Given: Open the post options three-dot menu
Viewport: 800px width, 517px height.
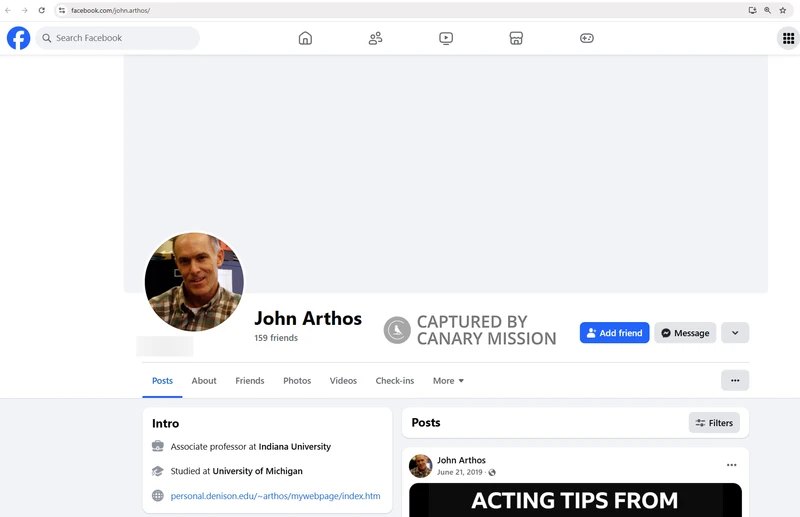Looking at the screenshot, I should (731, 465).
